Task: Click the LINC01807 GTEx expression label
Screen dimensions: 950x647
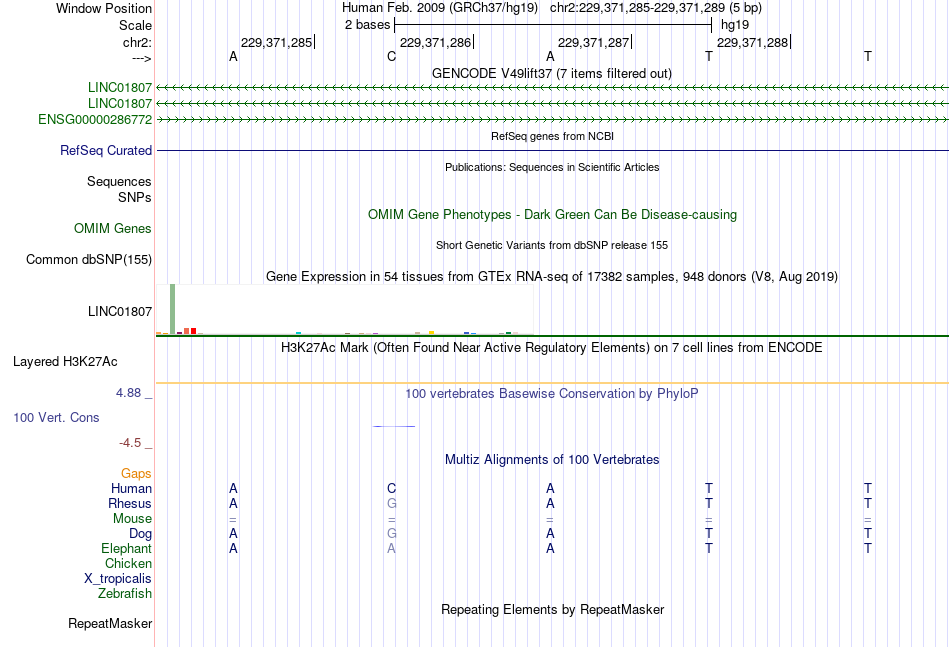Action: pyautogui.click(x=119, y=311)
